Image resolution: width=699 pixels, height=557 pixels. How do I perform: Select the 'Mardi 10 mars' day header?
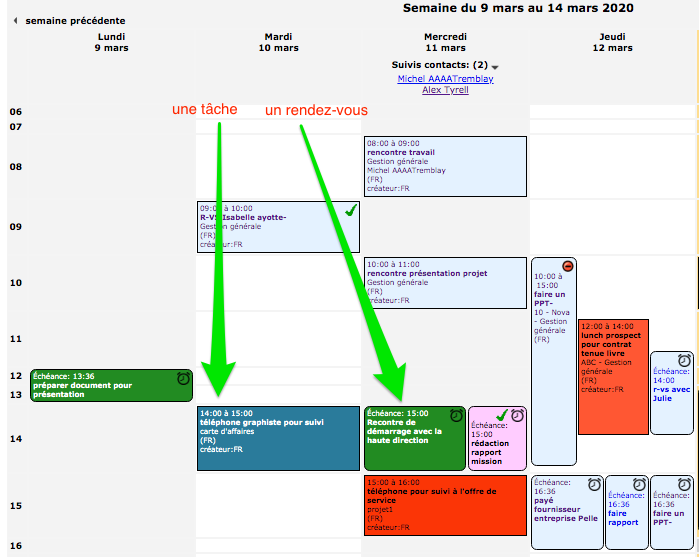(x=278, y=42)
